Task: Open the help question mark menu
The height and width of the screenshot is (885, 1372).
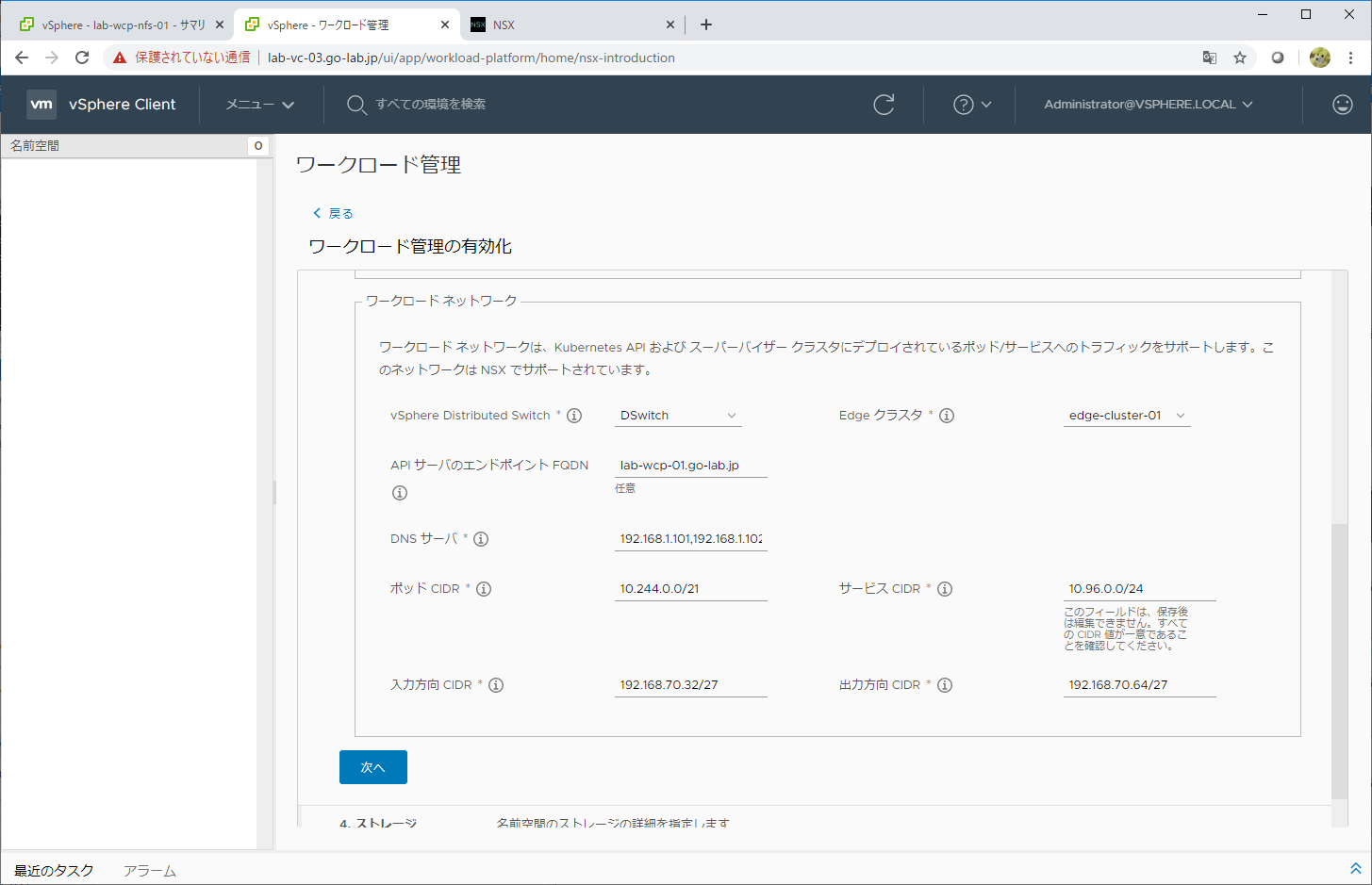Action: pyautogui.click(x=972, y=105)
